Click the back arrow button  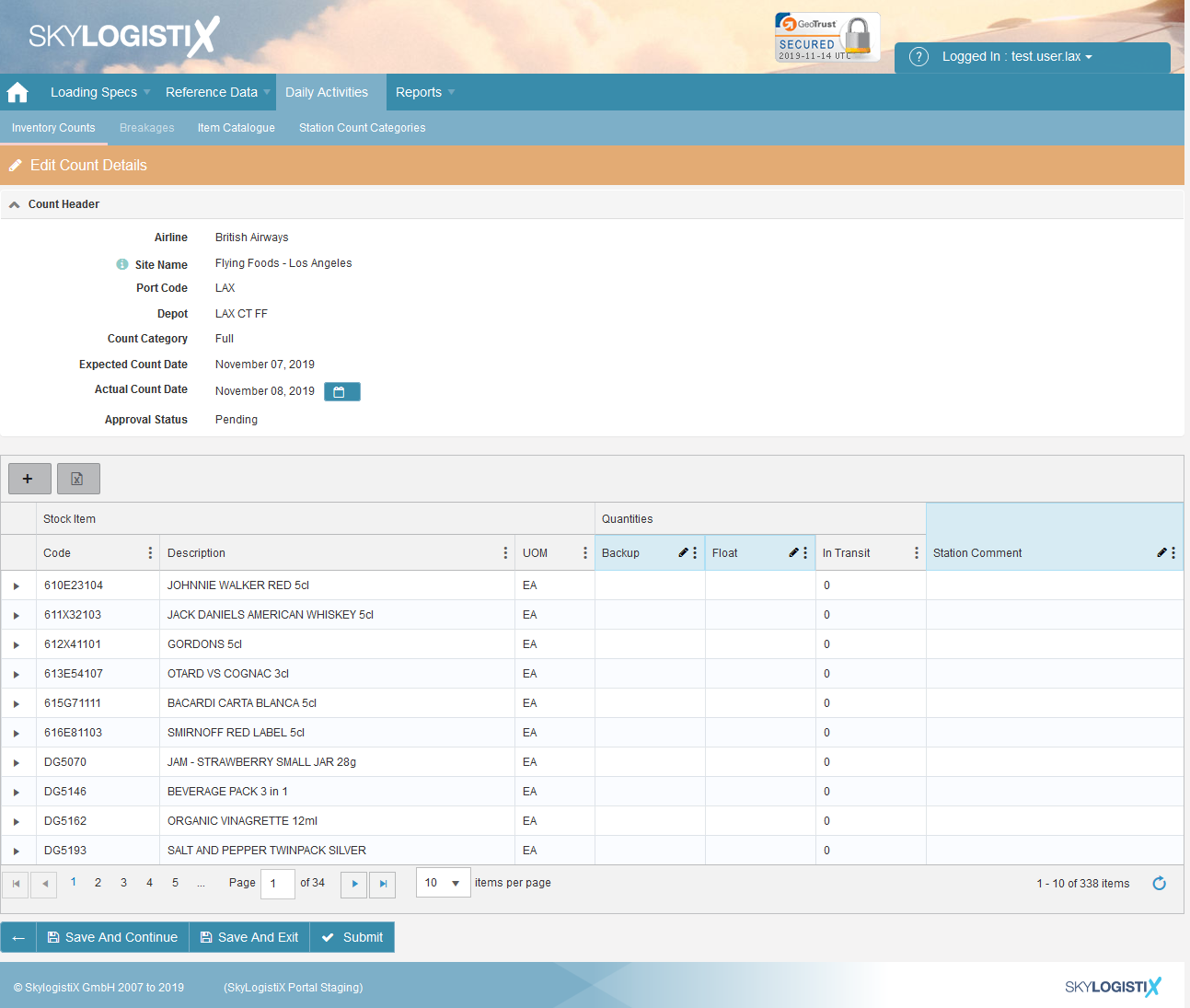click(x=18, y=937)
